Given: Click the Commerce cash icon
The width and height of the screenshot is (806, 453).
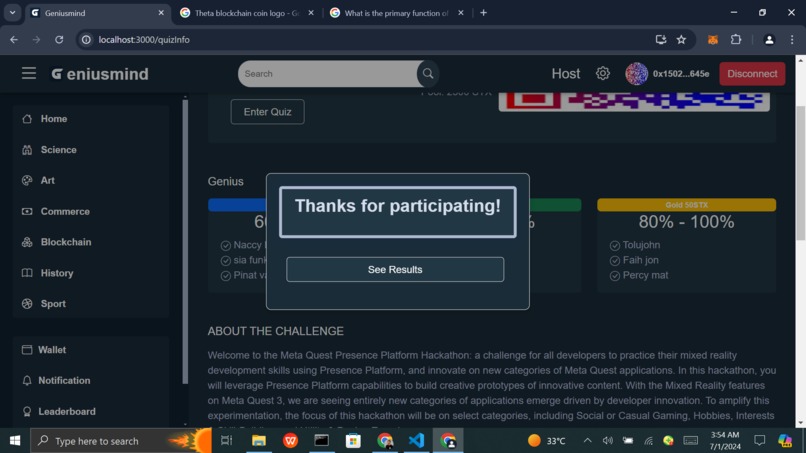Looking at the screenshot, I should (27, 211).
